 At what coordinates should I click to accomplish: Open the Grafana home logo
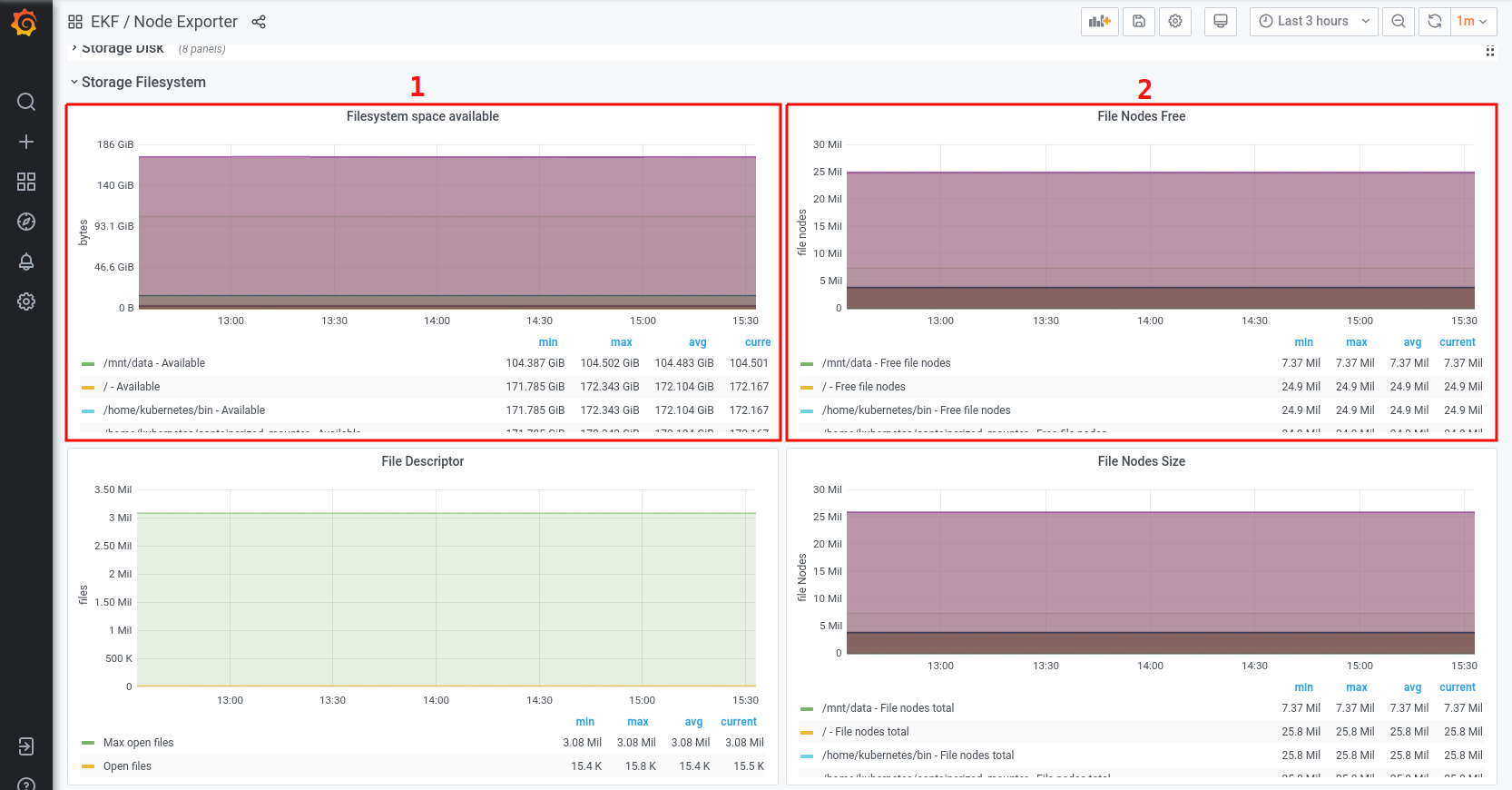click(25, 22)
